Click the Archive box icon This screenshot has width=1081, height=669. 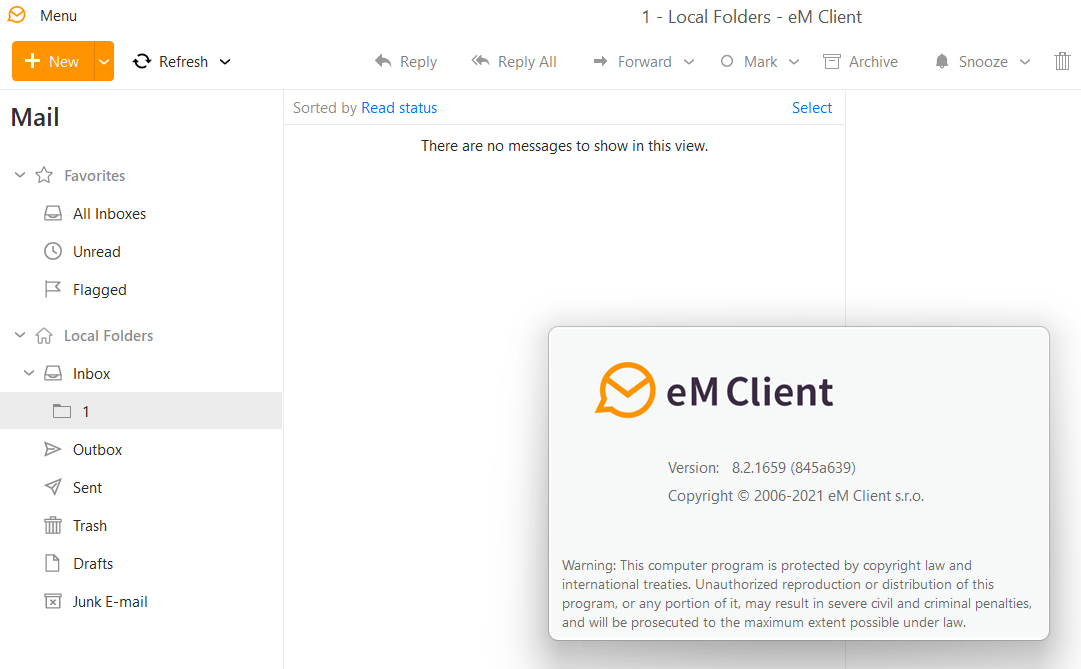[832, 61]
